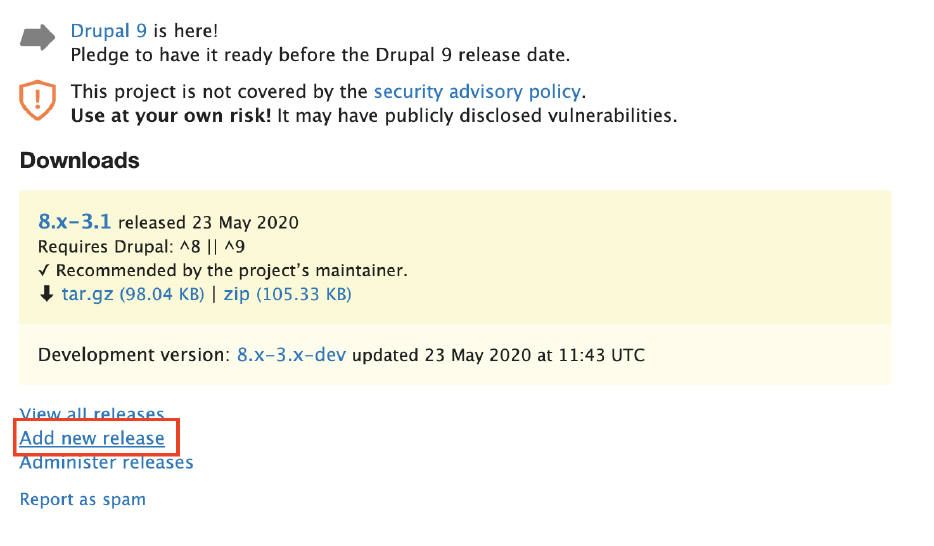The image size is (934, 546).
Task: Click the Development version label
Action: pos(134,354)
